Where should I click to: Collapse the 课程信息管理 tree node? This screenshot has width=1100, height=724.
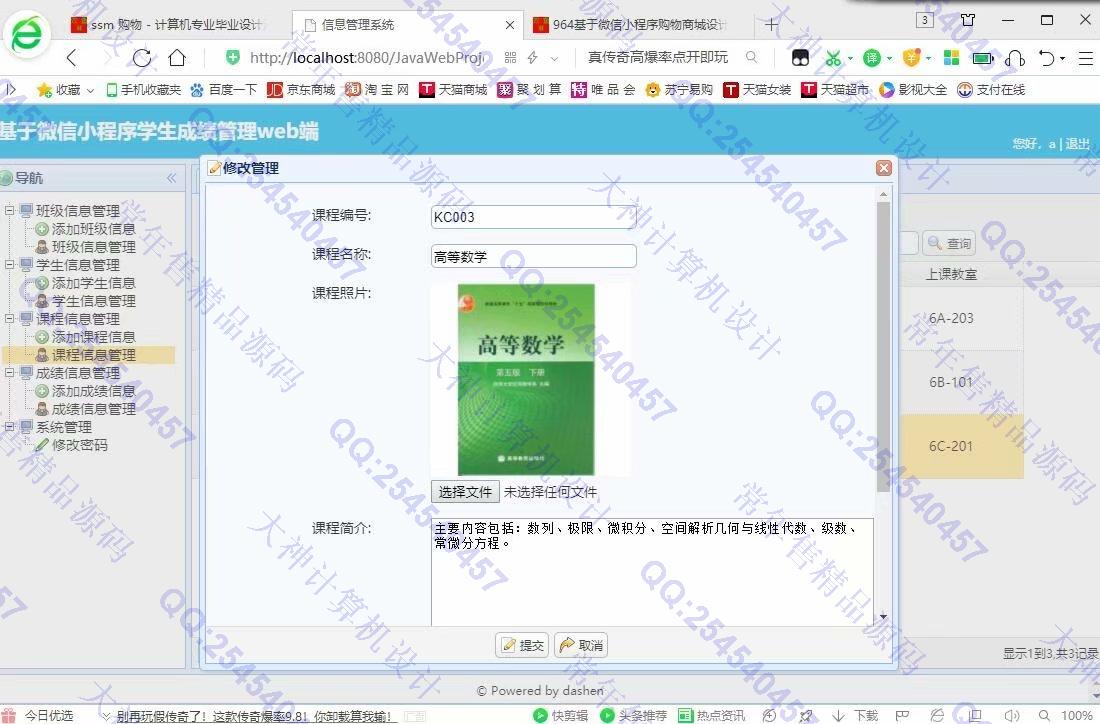click(10, 319)
